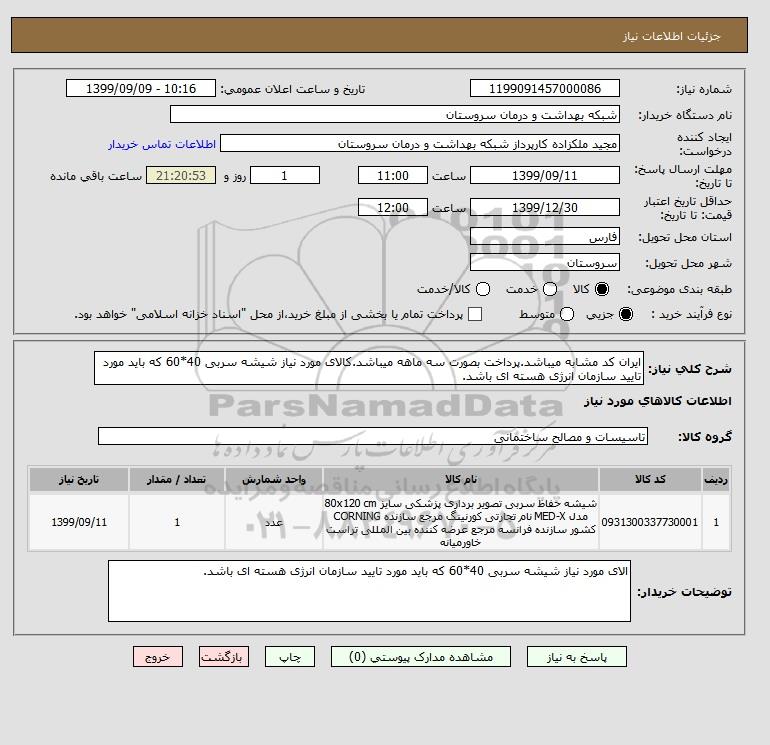Open اطلاعات تماس خریدار link
Image resolution: width=770 pixels, height=745 pixels.
(162, 144)
